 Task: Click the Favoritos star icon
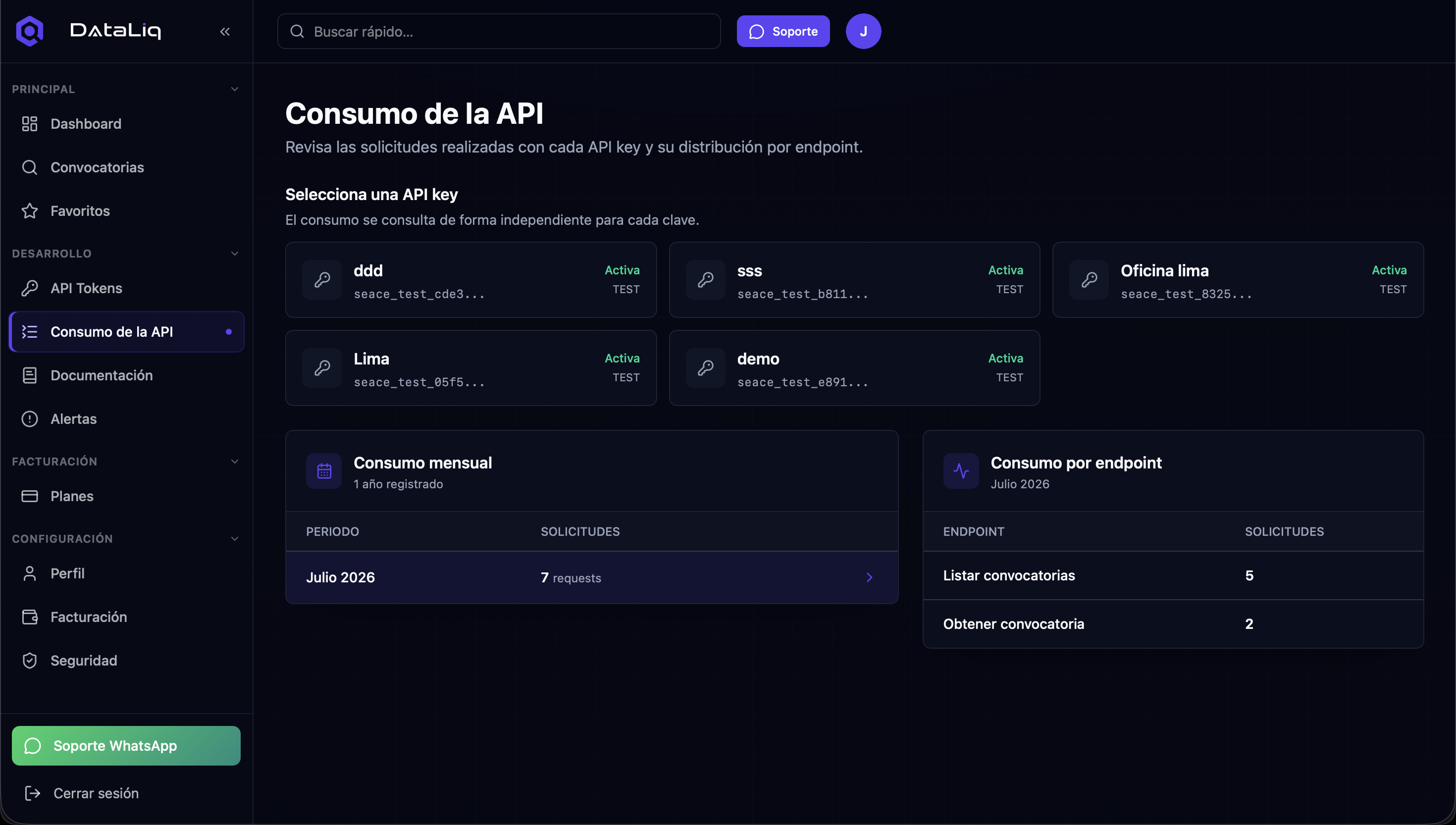(x=29, y=211)
